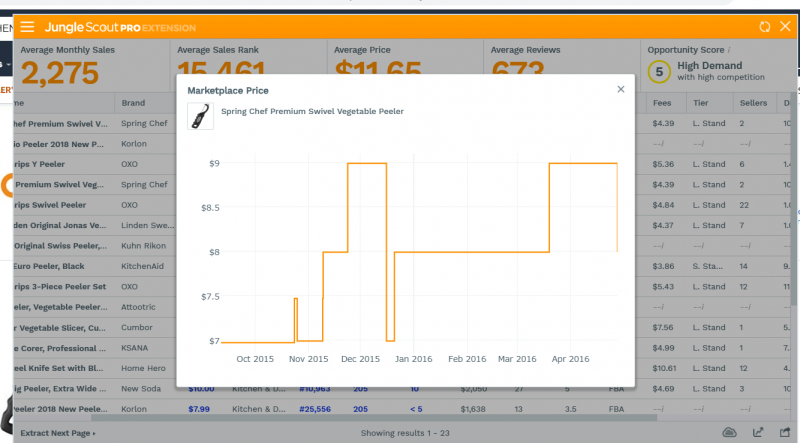This screenshot has height=443, width=800.
Task: Click the Opportunity Score info icon
Action: pyautogui.click(x=729, y=50)
